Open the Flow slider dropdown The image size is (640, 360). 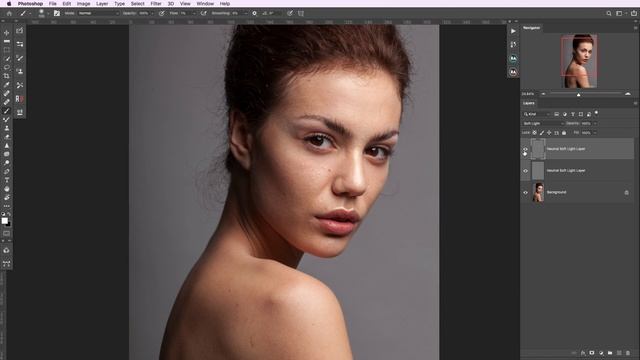coord(193,13)
